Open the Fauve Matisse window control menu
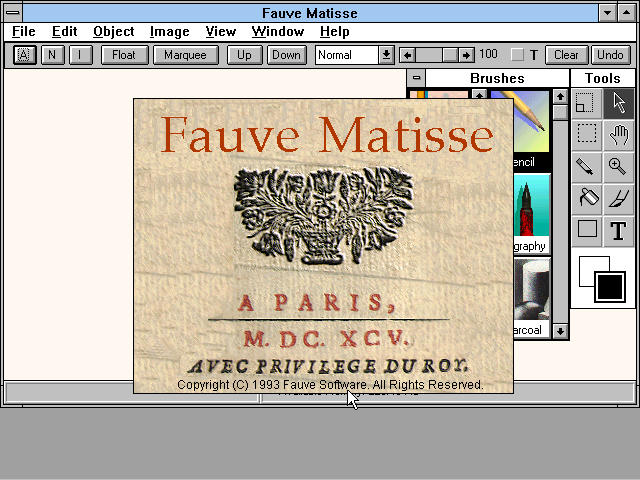 click(13, 12)
